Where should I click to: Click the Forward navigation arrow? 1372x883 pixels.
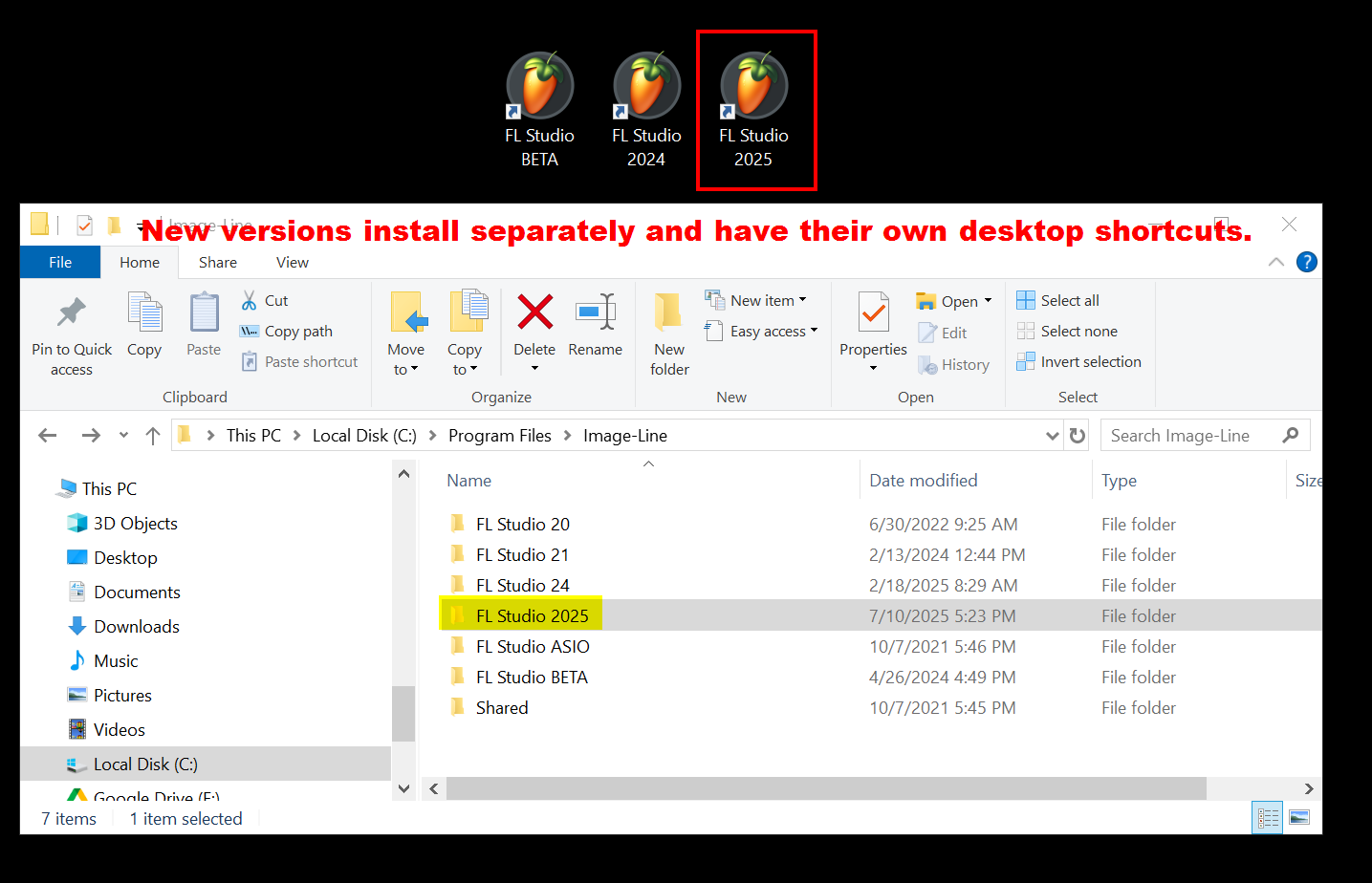pos(91,436)
